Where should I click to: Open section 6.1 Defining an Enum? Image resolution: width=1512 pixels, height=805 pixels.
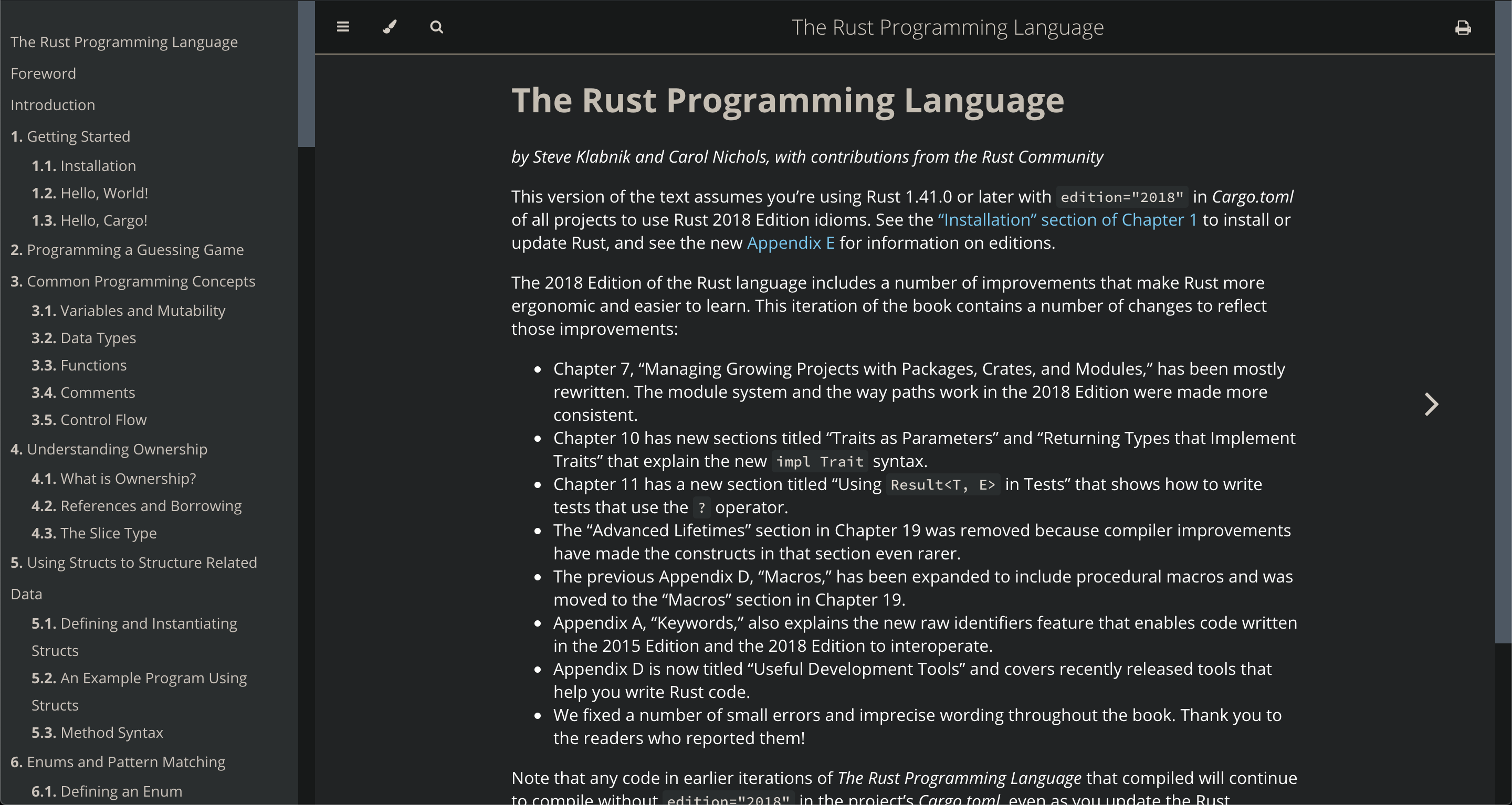click(x=107, y=791)
